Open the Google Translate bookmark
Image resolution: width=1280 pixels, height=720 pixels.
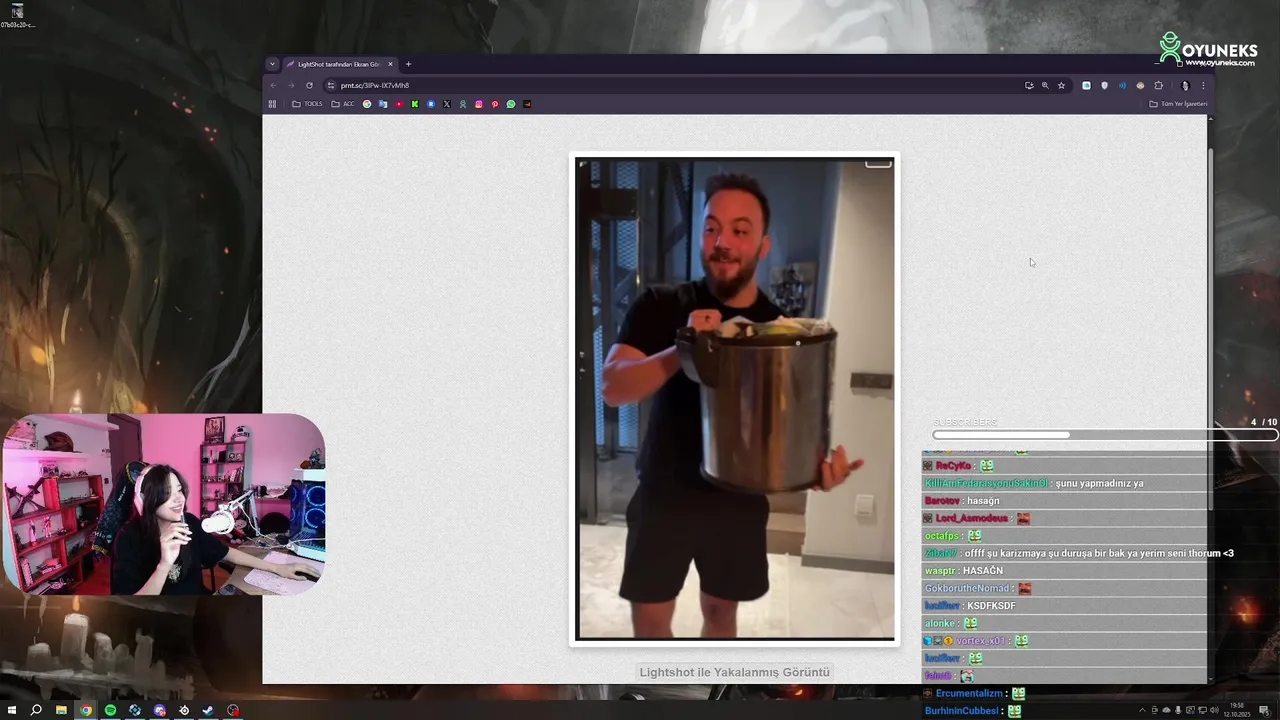[x=383, y=104]
